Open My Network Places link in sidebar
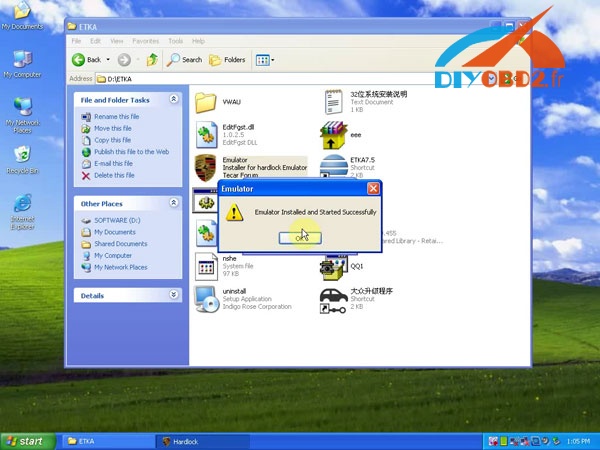This screenshot has height=450, width=600. [x=121, y=267]
